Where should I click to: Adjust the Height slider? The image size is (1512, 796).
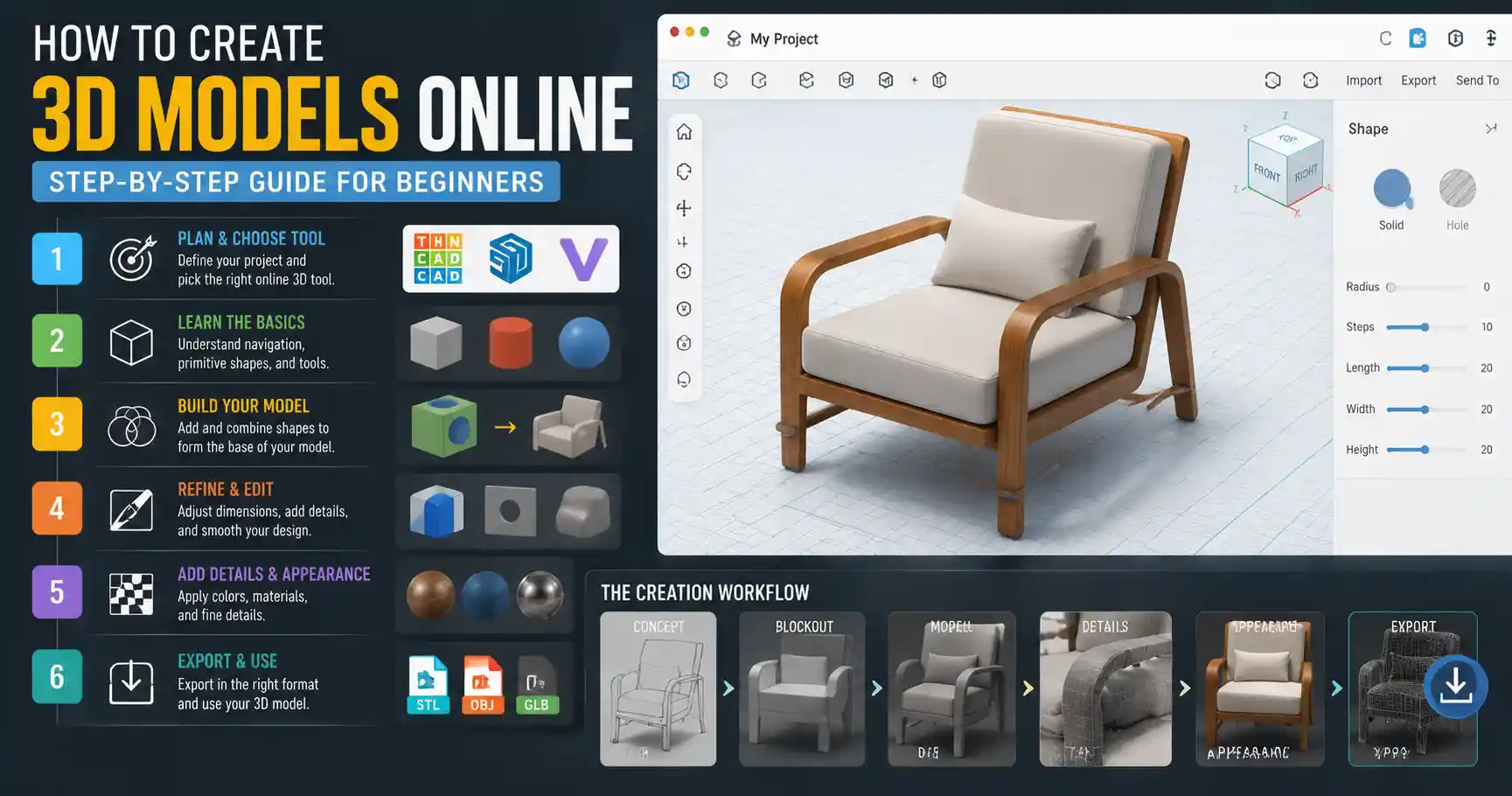1426,450
